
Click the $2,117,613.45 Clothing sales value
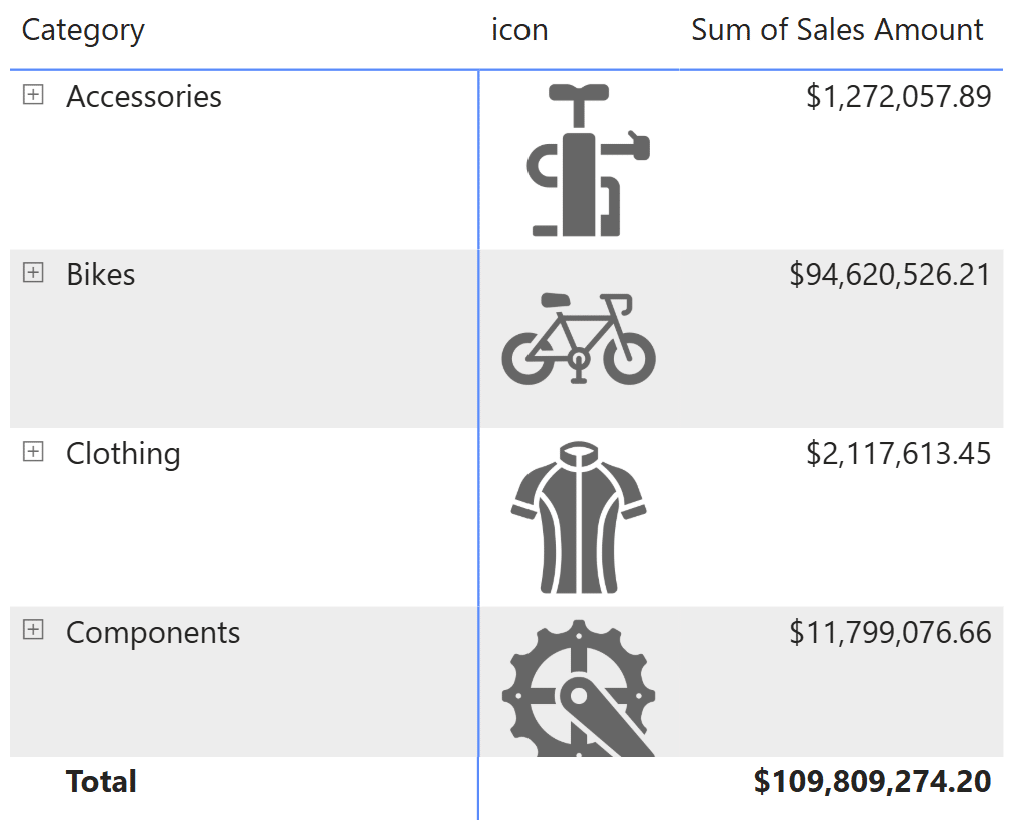point(898,454)
